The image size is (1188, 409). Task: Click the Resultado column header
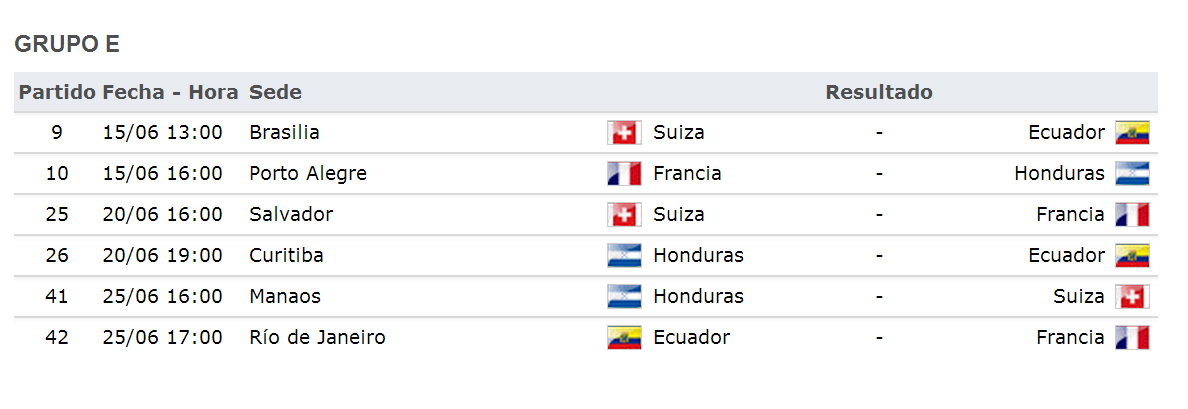pyautogui.click(x=879, y=92)
